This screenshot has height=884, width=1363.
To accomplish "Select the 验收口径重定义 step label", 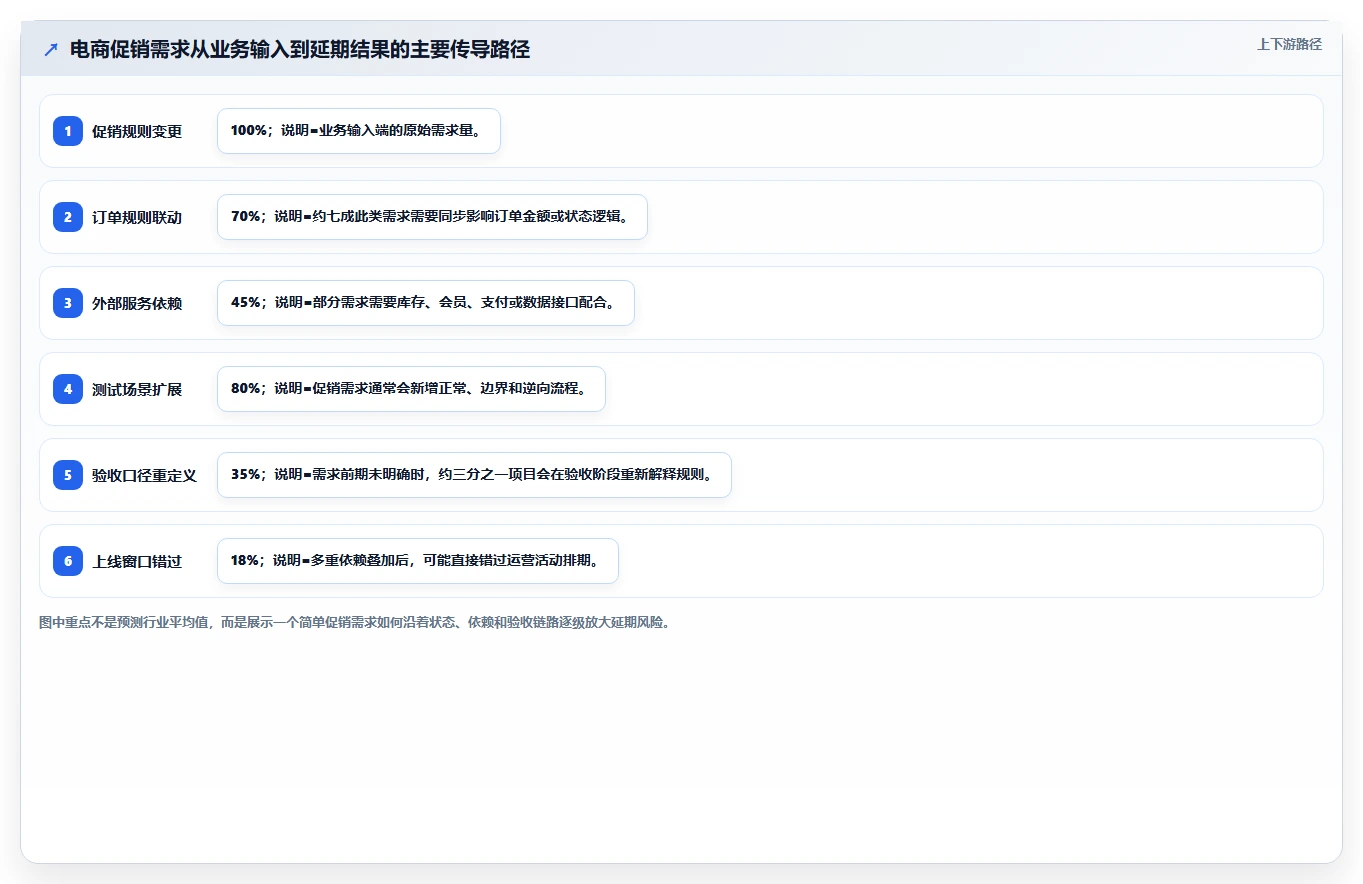I will click(x=145, y=475).
